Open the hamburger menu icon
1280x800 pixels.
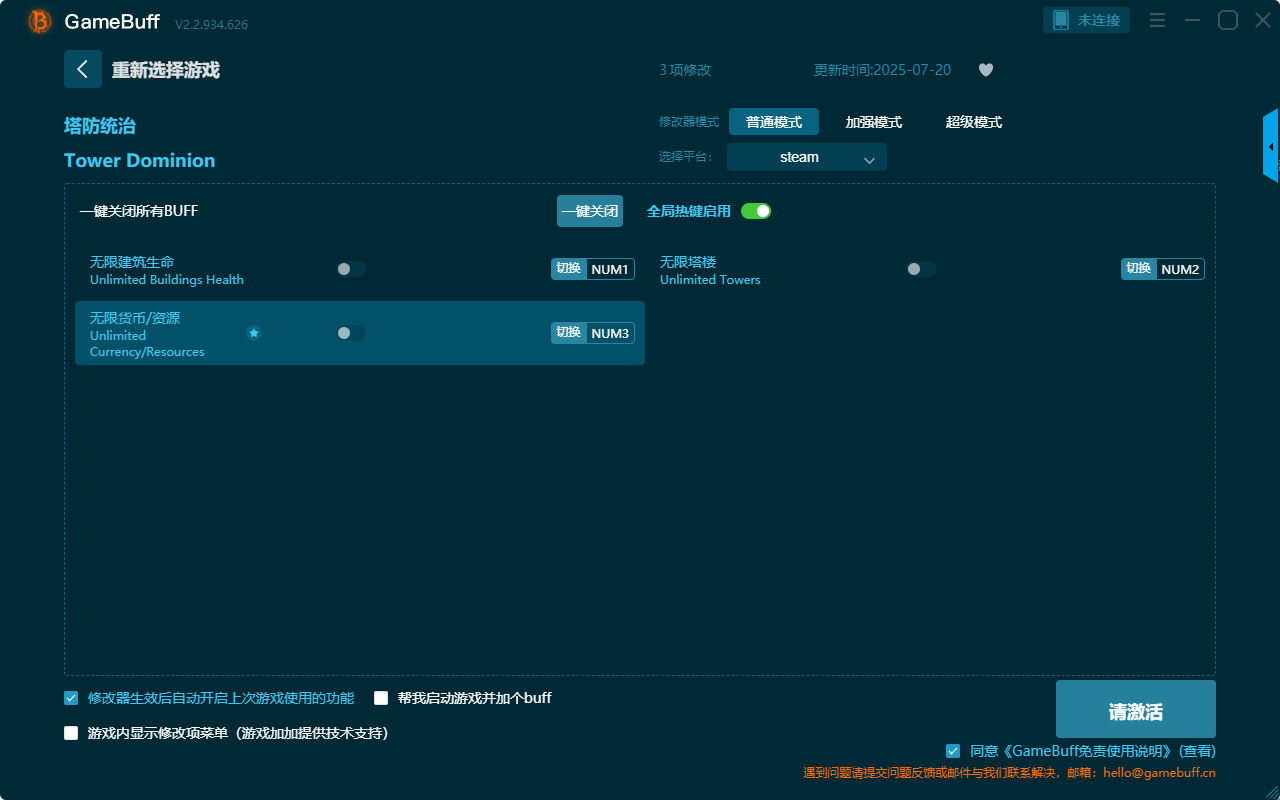1157,20
